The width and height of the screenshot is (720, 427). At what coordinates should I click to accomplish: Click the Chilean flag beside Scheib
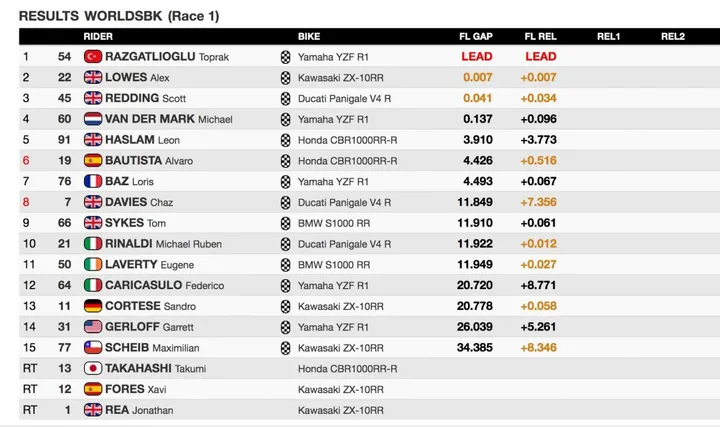pos(93,348)
